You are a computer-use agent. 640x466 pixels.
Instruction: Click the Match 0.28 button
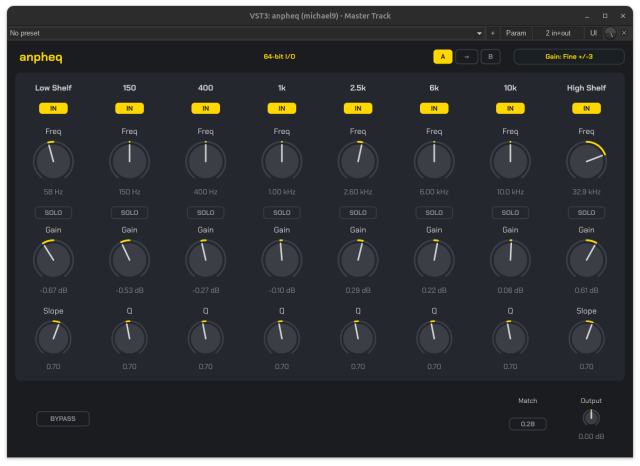[528, 424]
